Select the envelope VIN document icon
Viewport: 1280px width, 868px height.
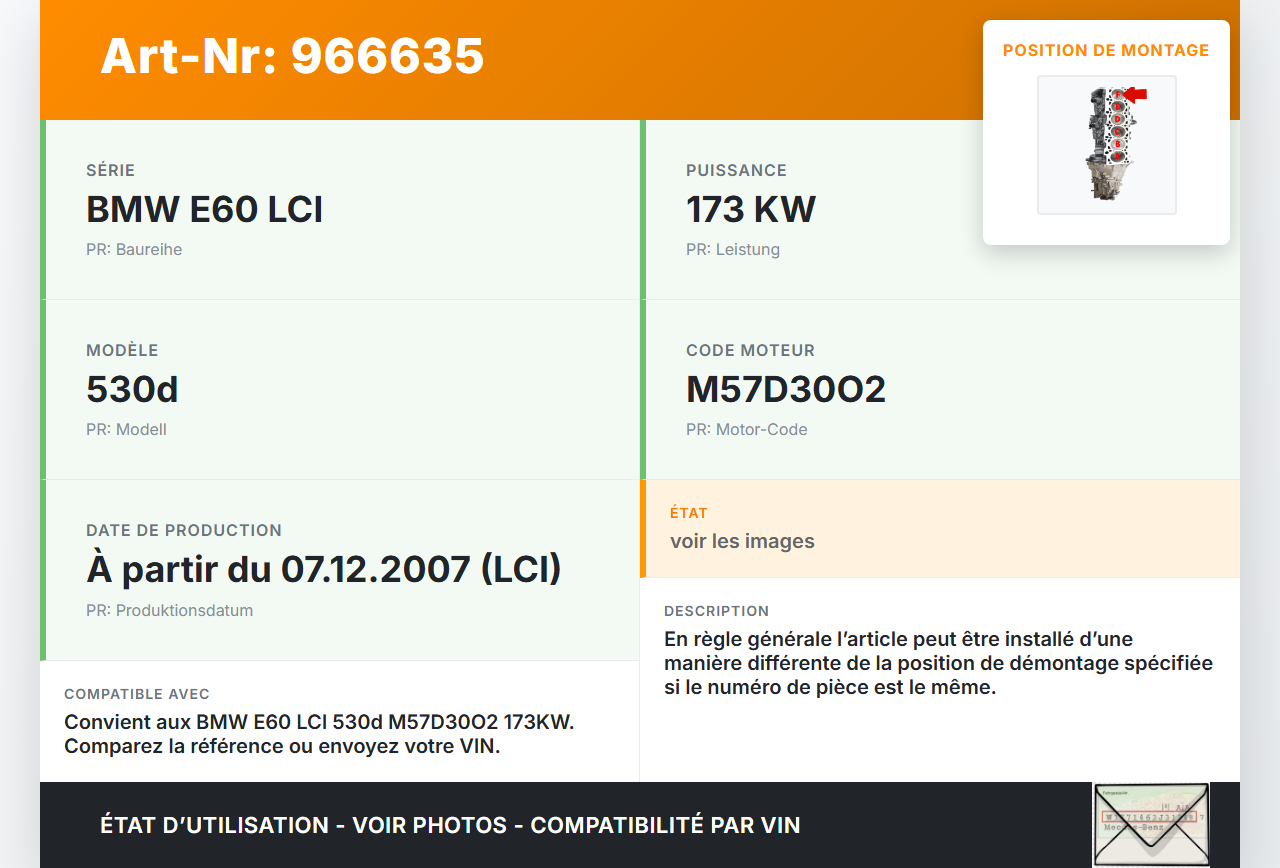point(1151,824)
